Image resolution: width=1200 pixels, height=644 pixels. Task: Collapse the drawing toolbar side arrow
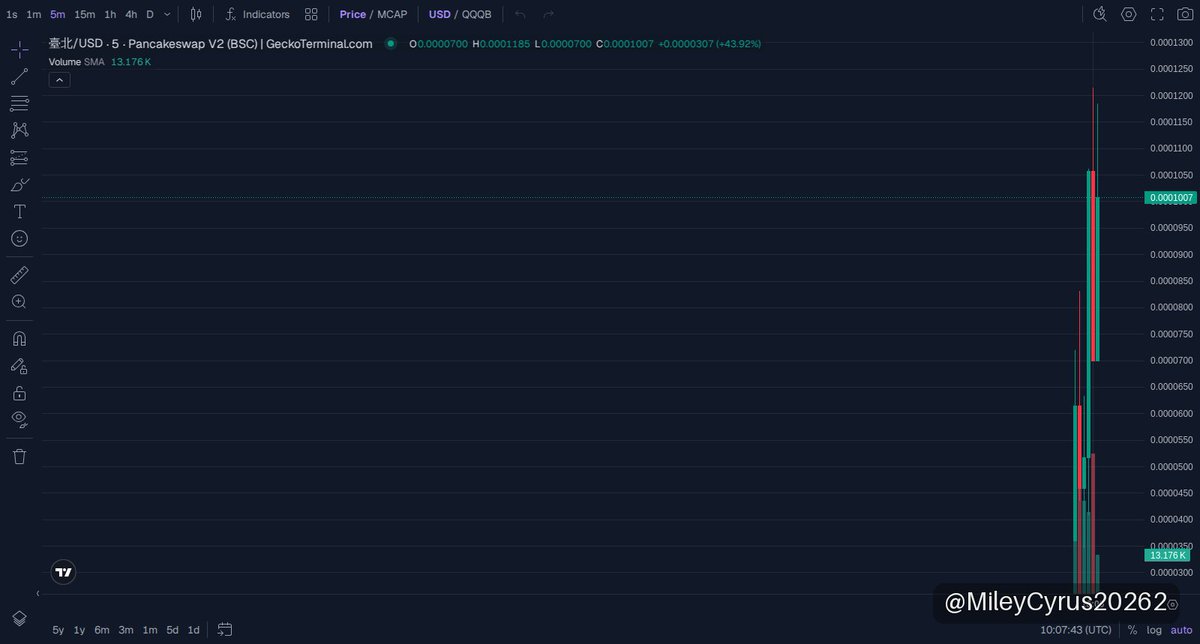tap(38, 594)
